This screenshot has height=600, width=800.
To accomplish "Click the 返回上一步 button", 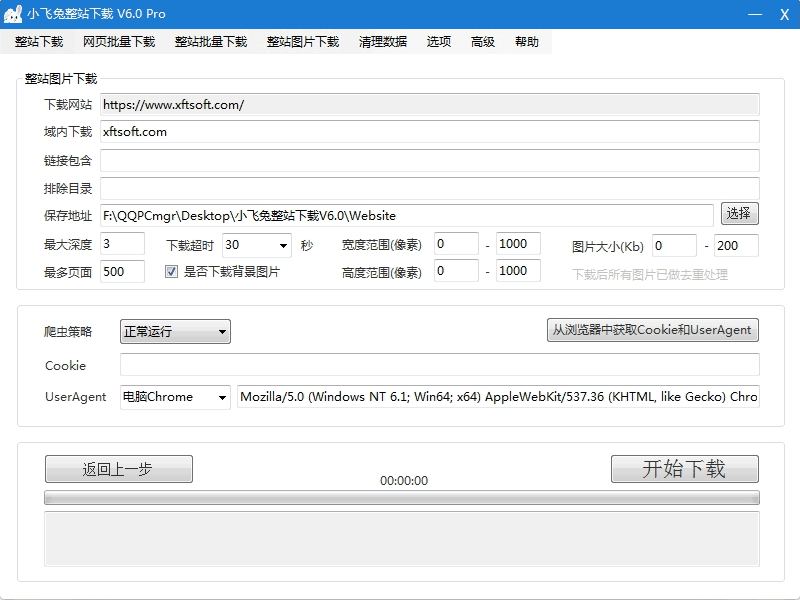I will [118, 469].
